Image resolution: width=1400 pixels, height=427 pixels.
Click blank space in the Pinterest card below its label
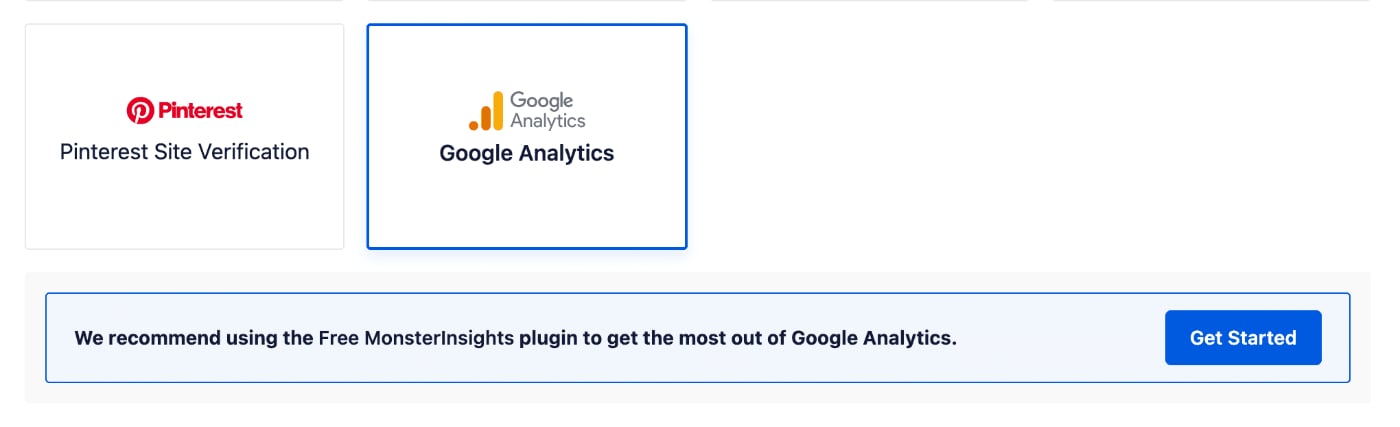click(x=185, y=208)
